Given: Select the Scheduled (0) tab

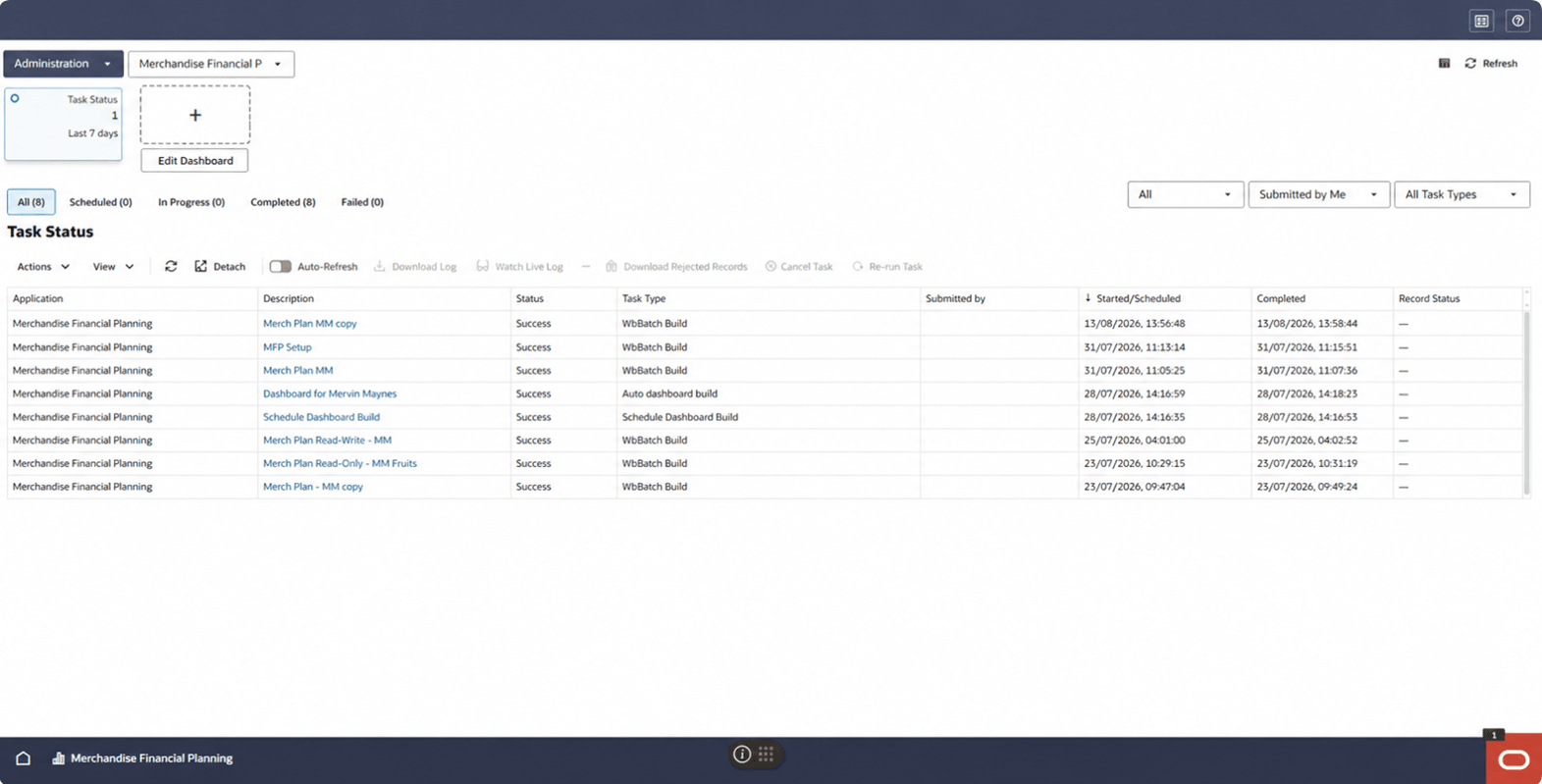Looking at the screenshot, I should click(100, 202).
